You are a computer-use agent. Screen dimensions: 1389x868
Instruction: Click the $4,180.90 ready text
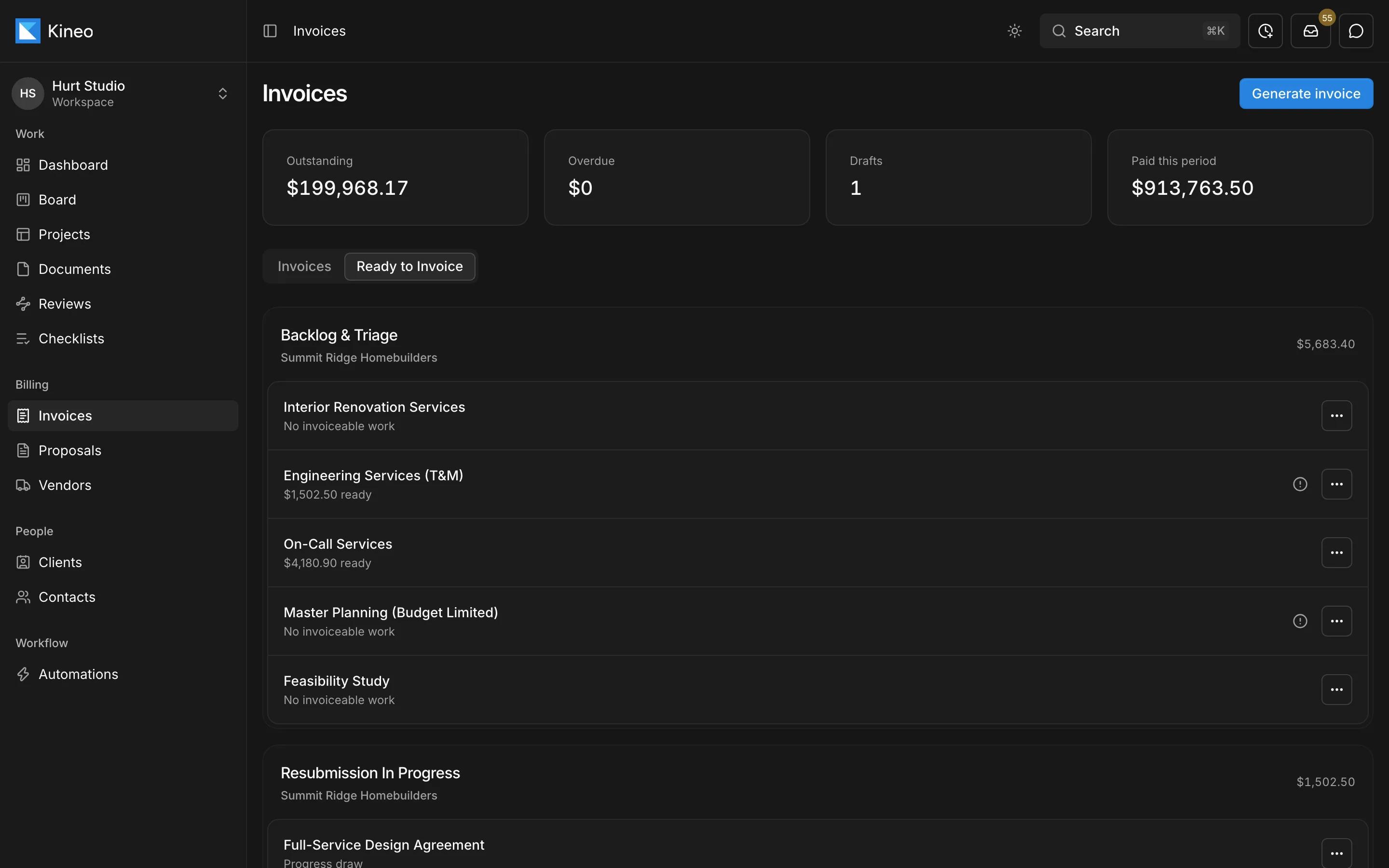click(327, 563)
